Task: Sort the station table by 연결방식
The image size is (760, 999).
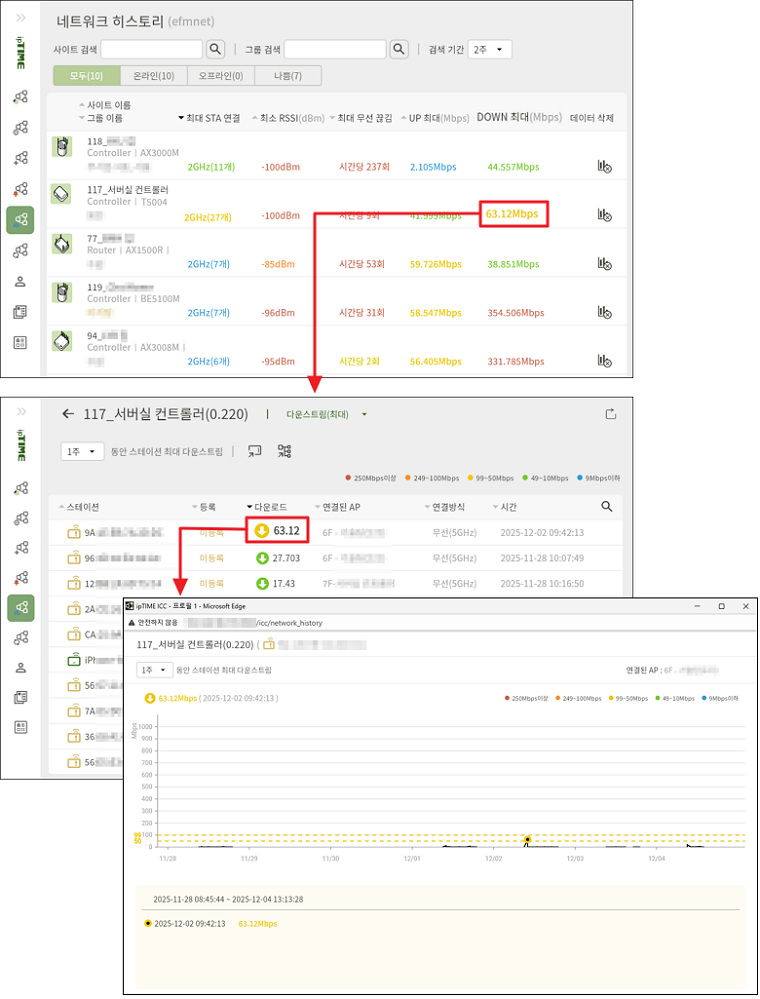Action: pos(445,507)
